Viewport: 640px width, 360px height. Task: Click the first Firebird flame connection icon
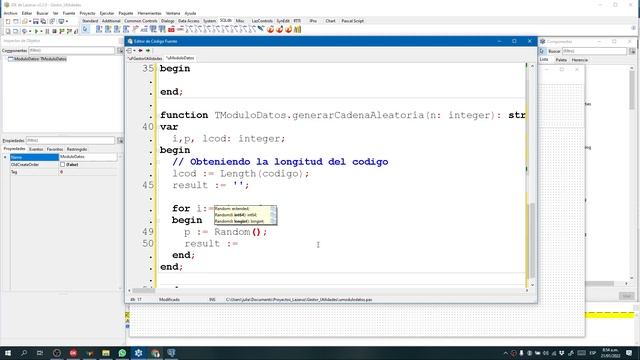(270, 29)
